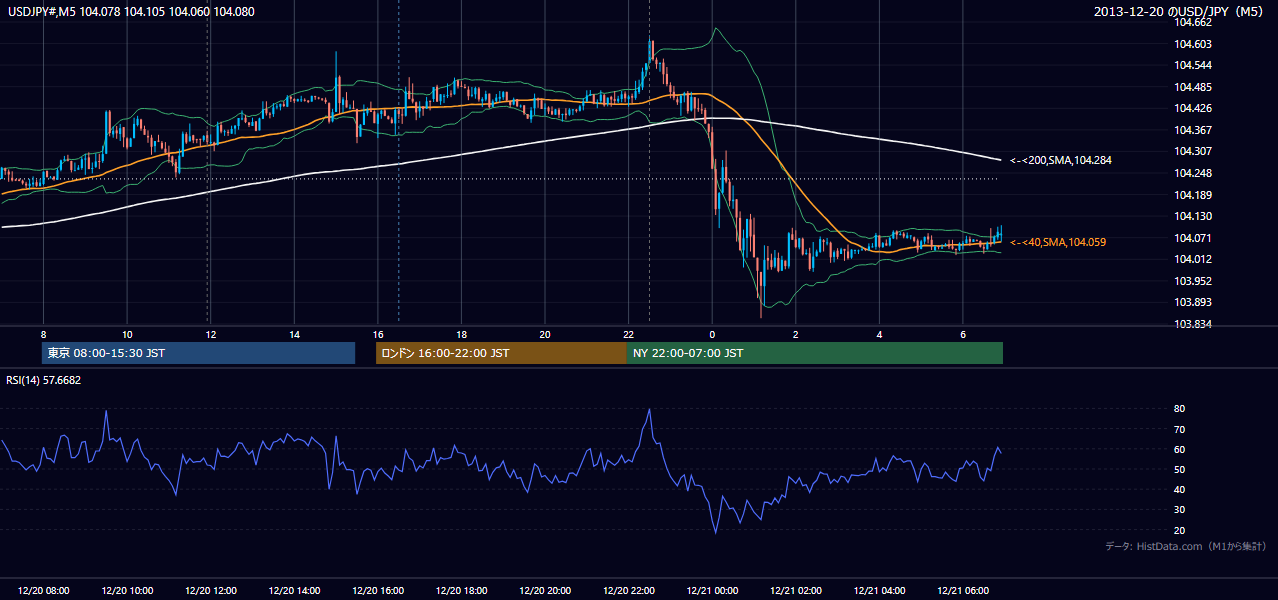Click the 12/20 14:00 bottom time label
The height and width of the screenshot is (600, 1278).
click(294, 591)
